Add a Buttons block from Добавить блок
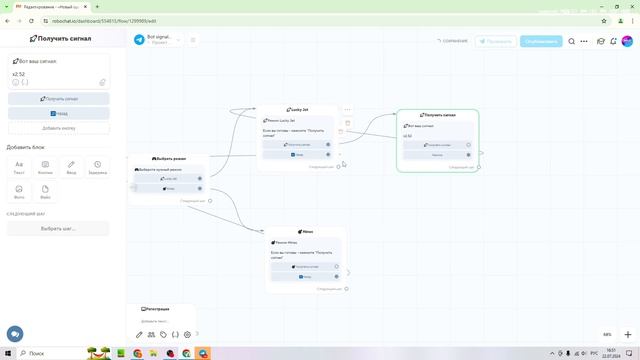This screenshot has height=360, width=640. [45, 167]
